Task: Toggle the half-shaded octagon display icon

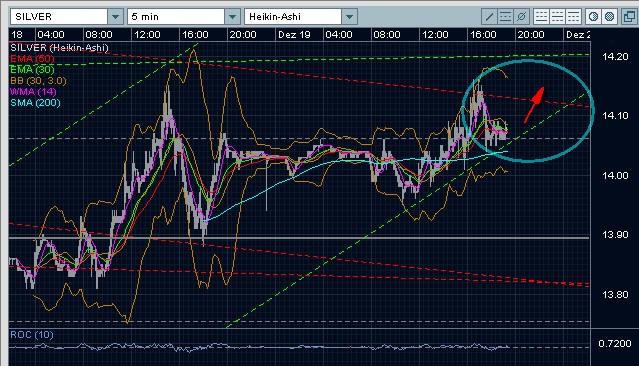Action: pyautogui.click(x=593, y=17)
